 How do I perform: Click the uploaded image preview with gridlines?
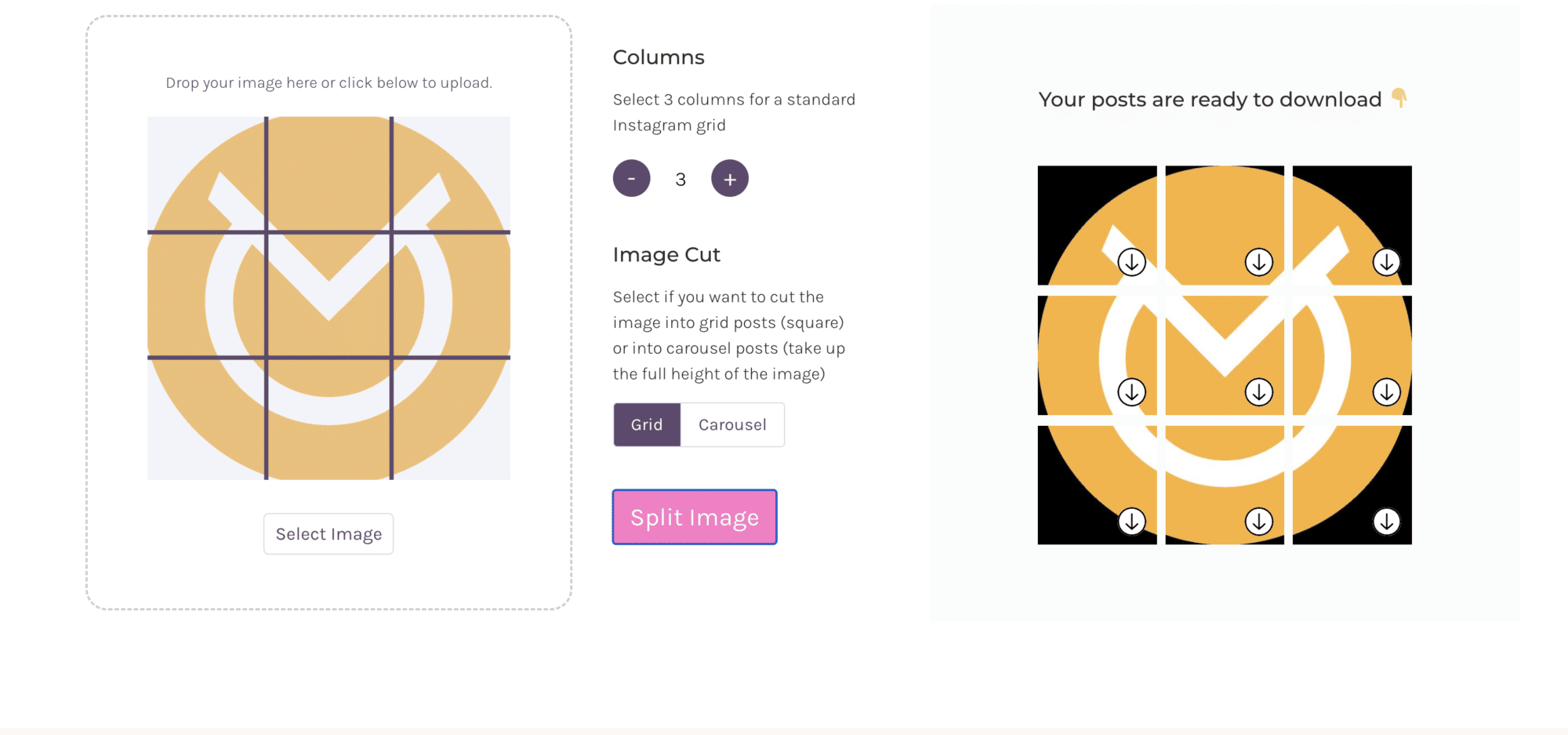[x=328, y=298]
